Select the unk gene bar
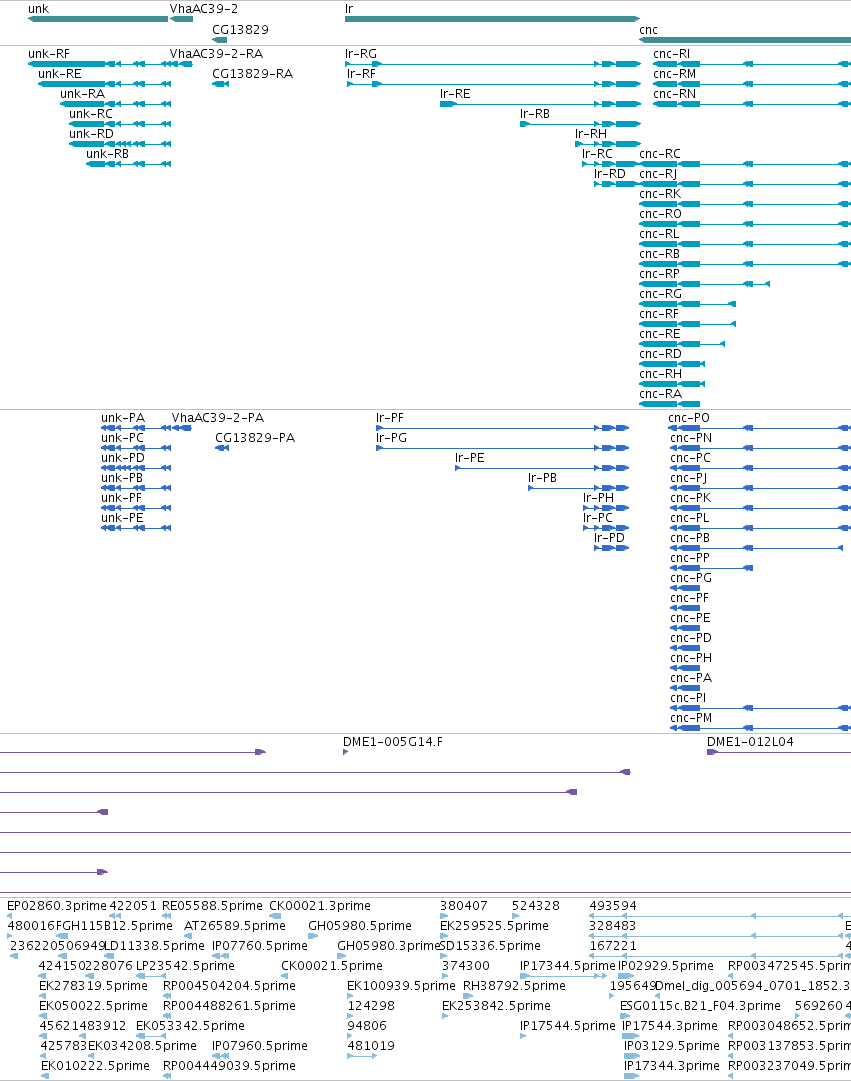 (x=98, y=19)
